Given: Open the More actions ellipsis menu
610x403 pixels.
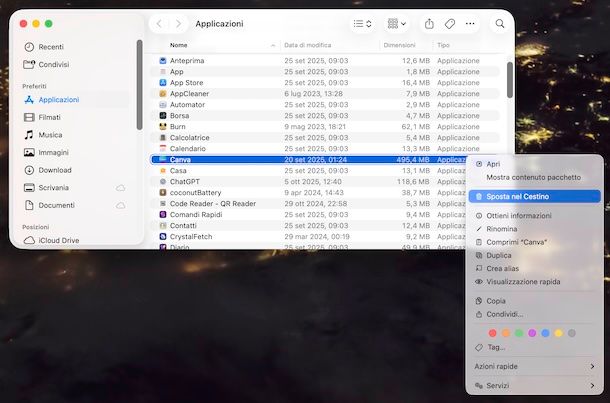Looking at the screenshot, I should (470, 24).
